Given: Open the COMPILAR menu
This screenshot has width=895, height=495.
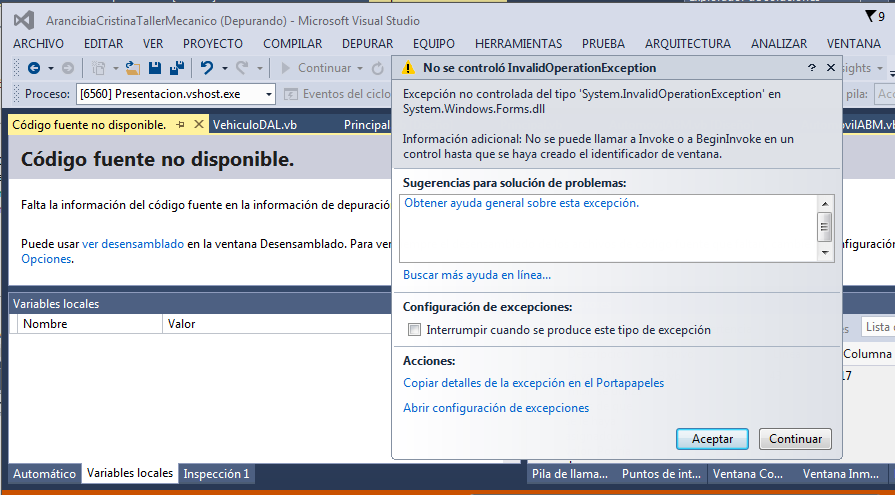Looking at the screenshot, I should (293, 43).
